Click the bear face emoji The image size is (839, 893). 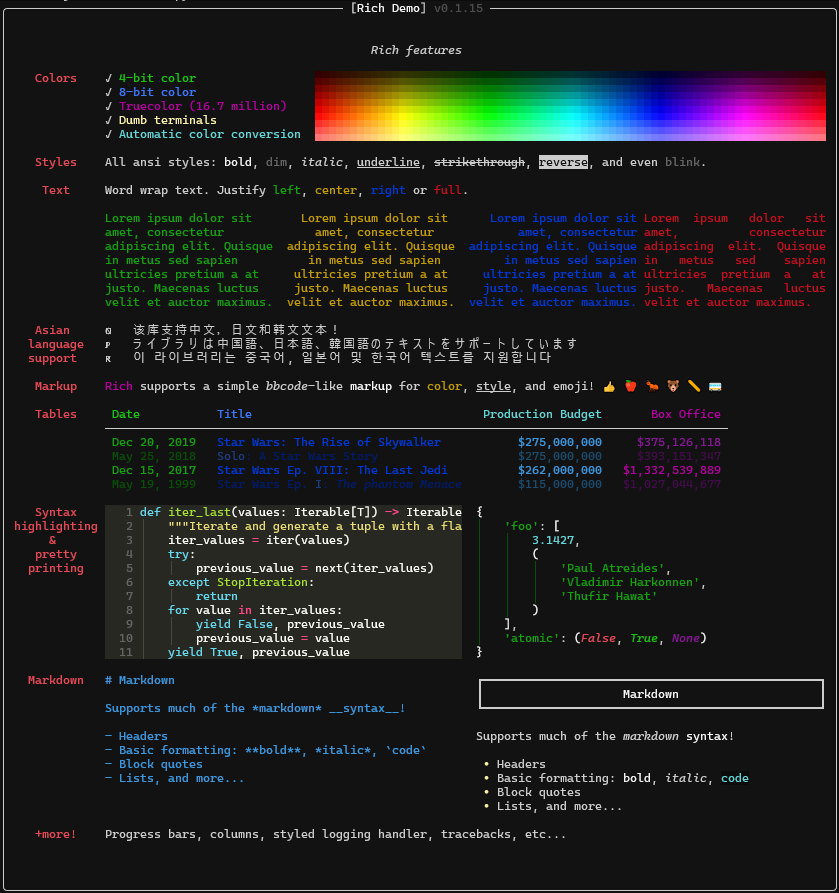(x=673, y=386)
